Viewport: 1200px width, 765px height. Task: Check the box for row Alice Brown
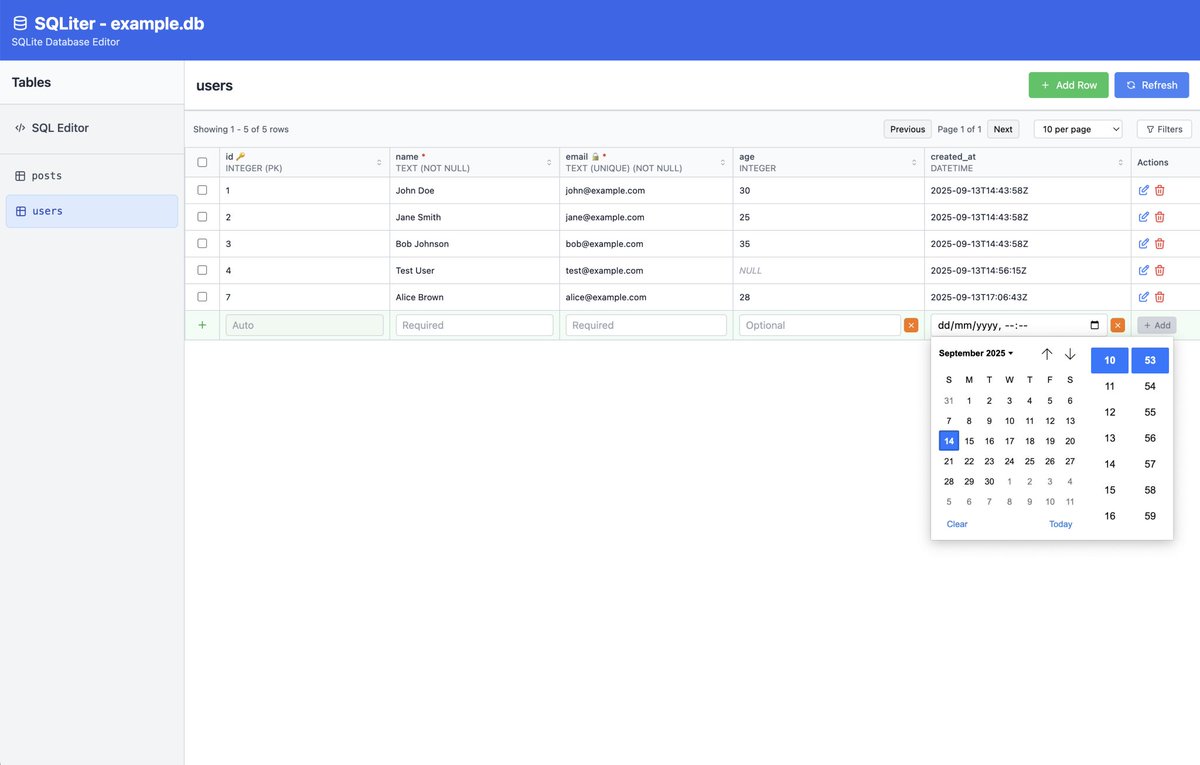(202, 297)
